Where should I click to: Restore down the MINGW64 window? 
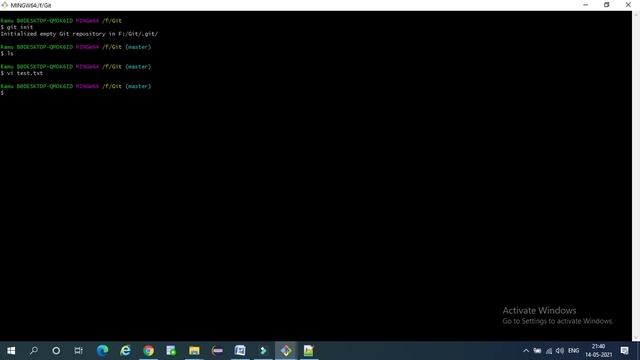pyautogui.click(x=607, y=5)
